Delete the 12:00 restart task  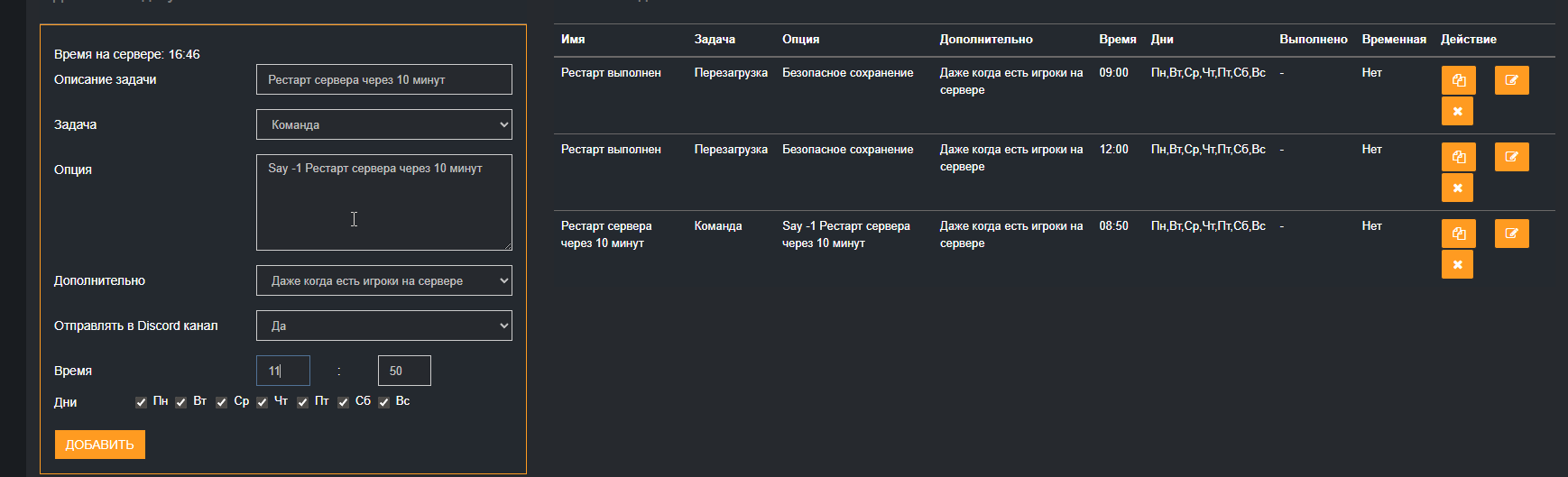pyautogui.click(x=1457, y=188)
